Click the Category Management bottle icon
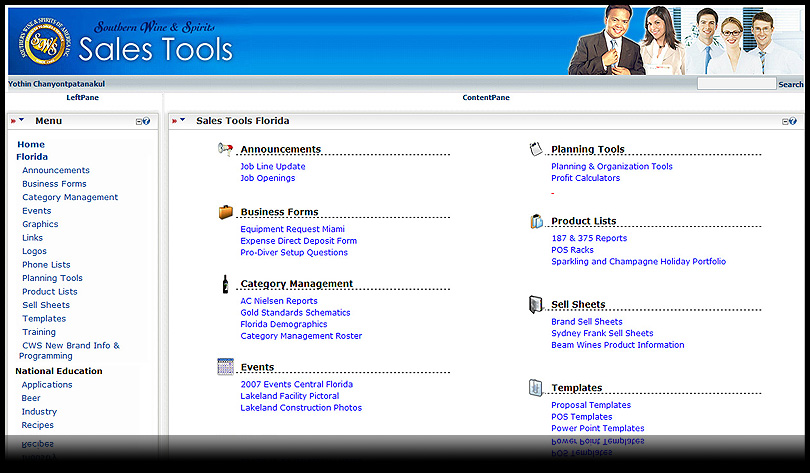Image resolution: width=810 pixels, height=473 pixels. coord(225,284)
